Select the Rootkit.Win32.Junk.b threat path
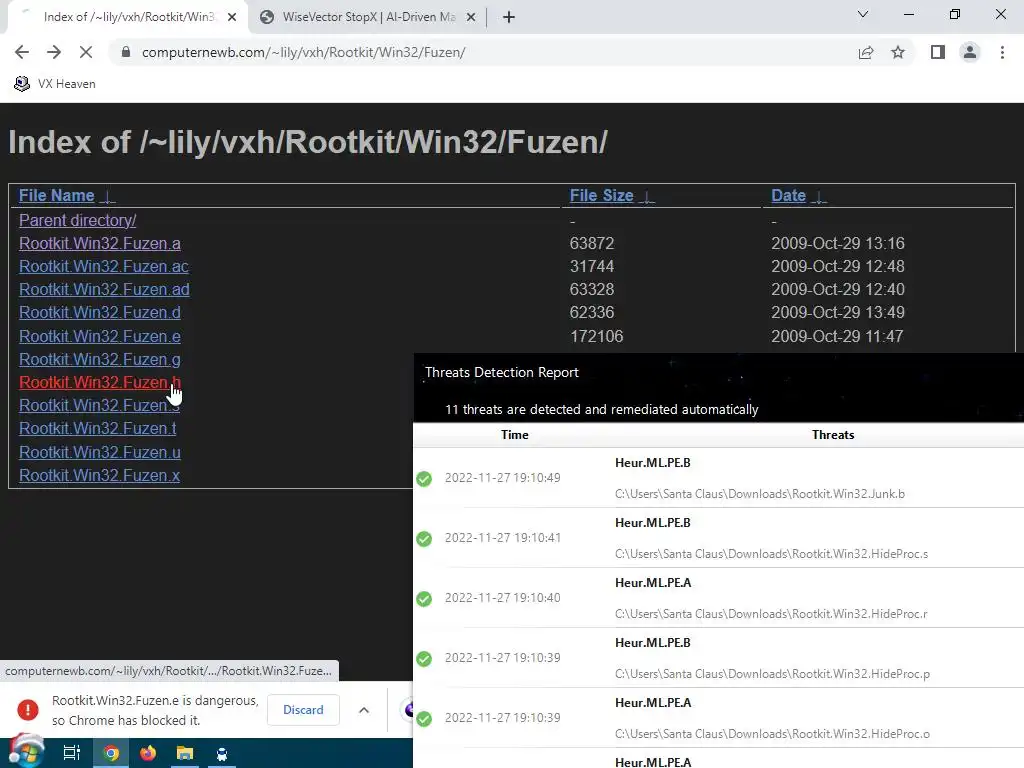The image size is (1024, 768). [760, 494]
